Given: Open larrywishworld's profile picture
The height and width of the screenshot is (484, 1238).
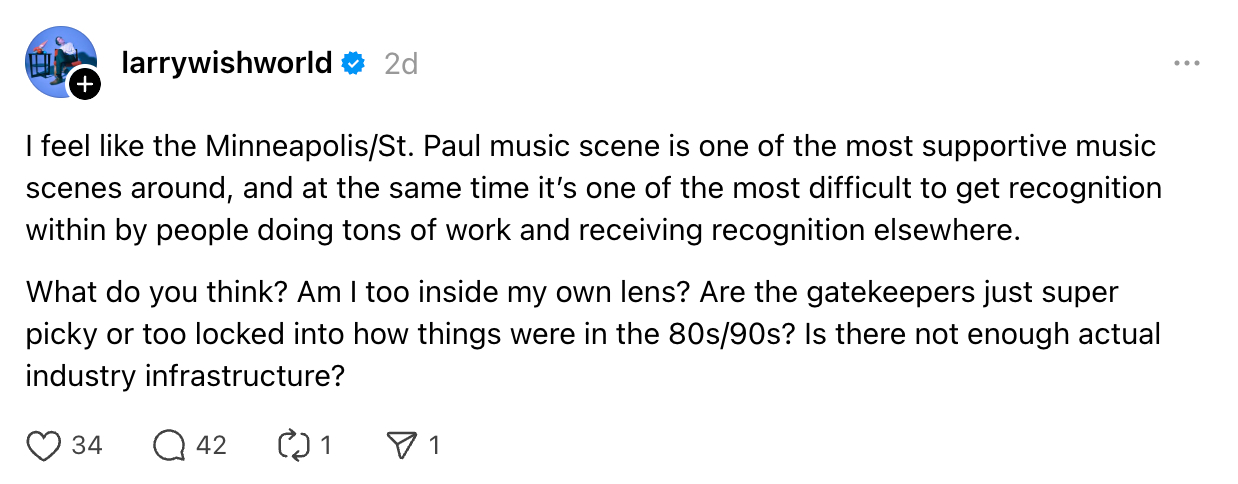Looking at the screenshot, I should (59, 62).
